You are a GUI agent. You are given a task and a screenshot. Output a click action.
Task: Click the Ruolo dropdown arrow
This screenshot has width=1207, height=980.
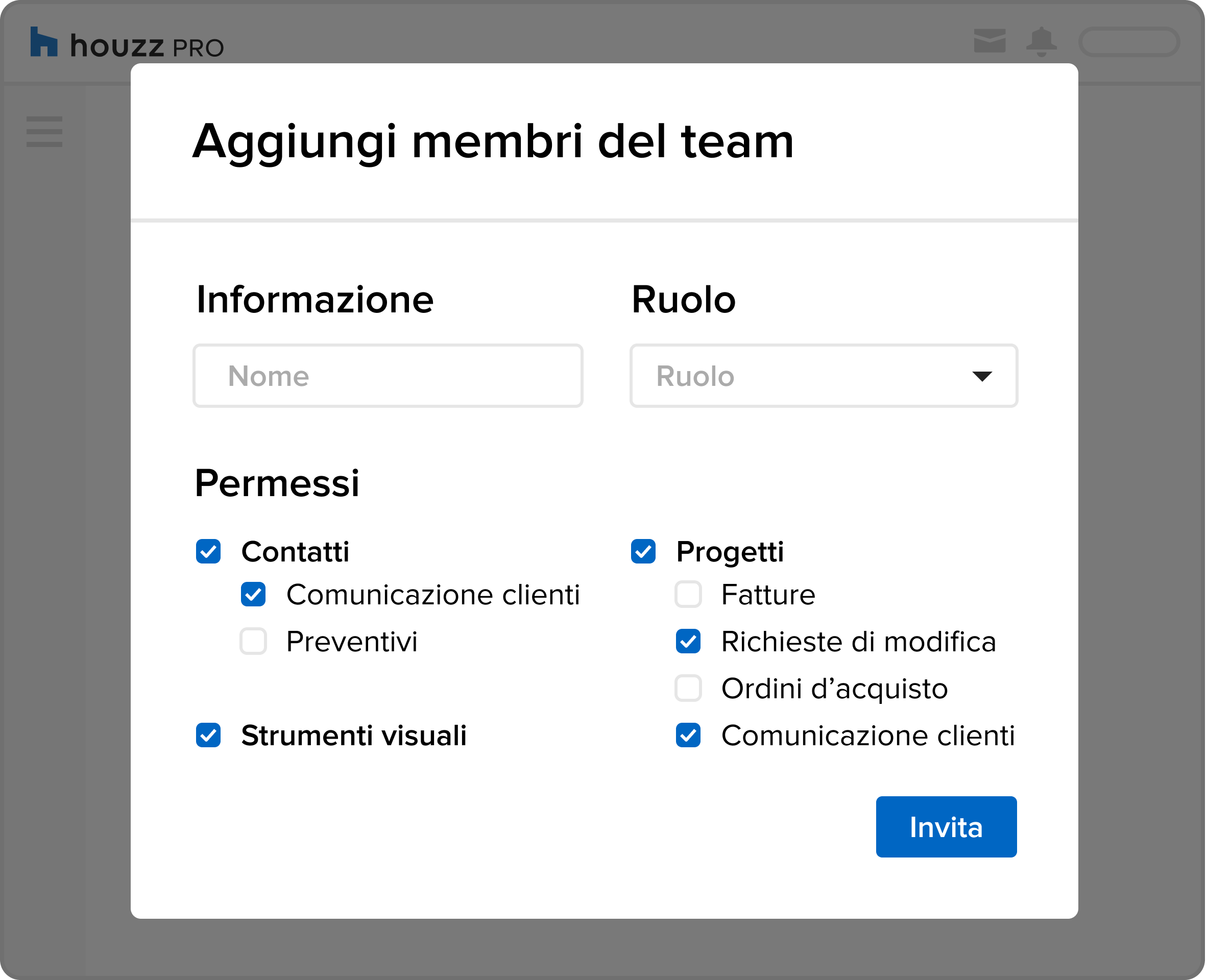click(x=983, y=377)
